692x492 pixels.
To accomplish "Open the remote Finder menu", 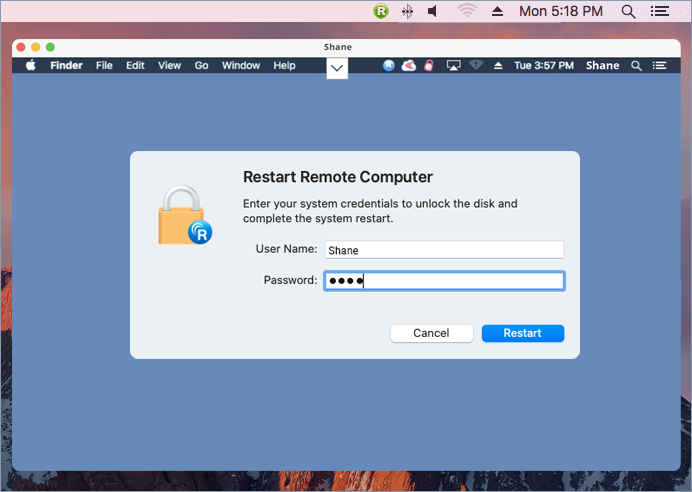I will [66, 65].
